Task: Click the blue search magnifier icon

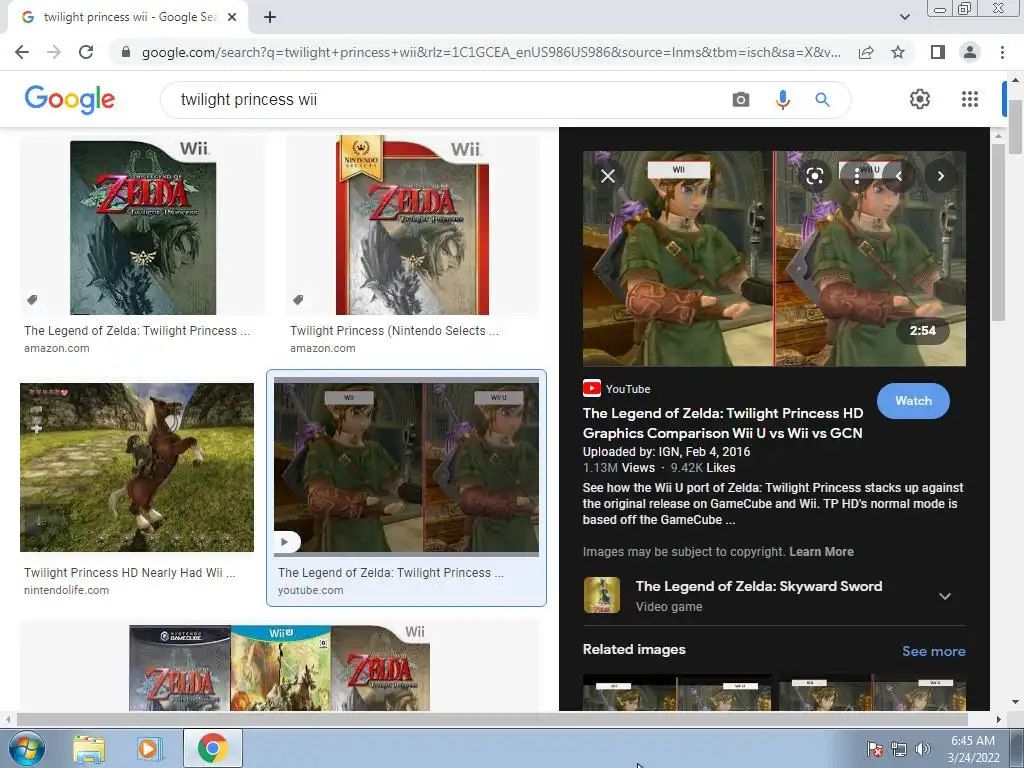Action: click(822, 100)
